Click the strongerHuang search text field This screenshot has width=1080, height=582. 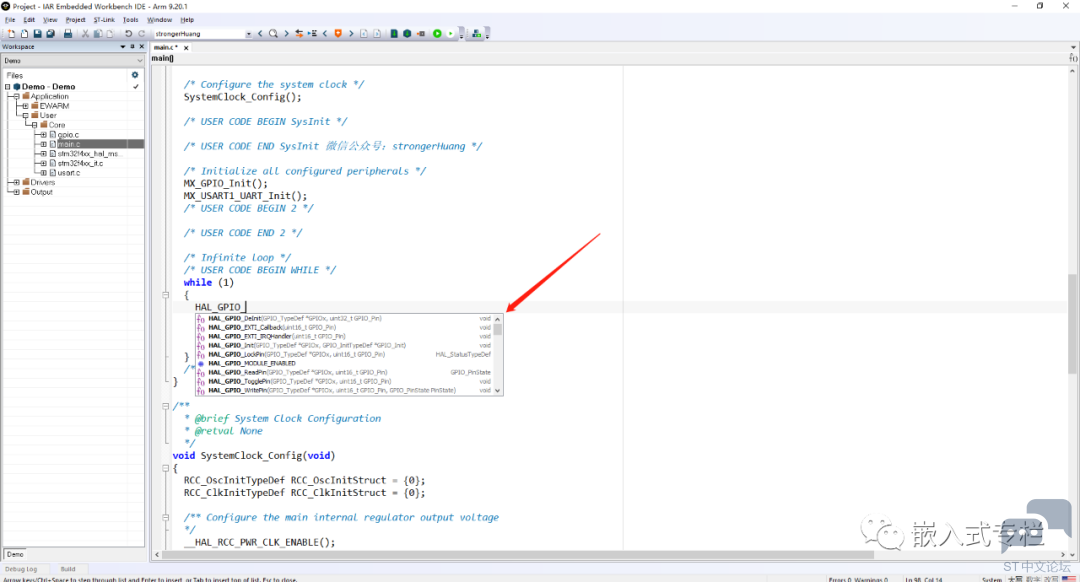pyautogui.click(x=198, y=34)
